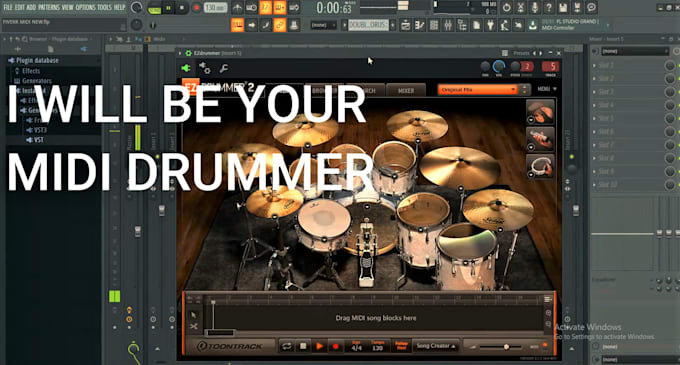
Task: Open EZdrummer plugin options arrow menu
Action: pyautogui.click(x=180, y=53)
